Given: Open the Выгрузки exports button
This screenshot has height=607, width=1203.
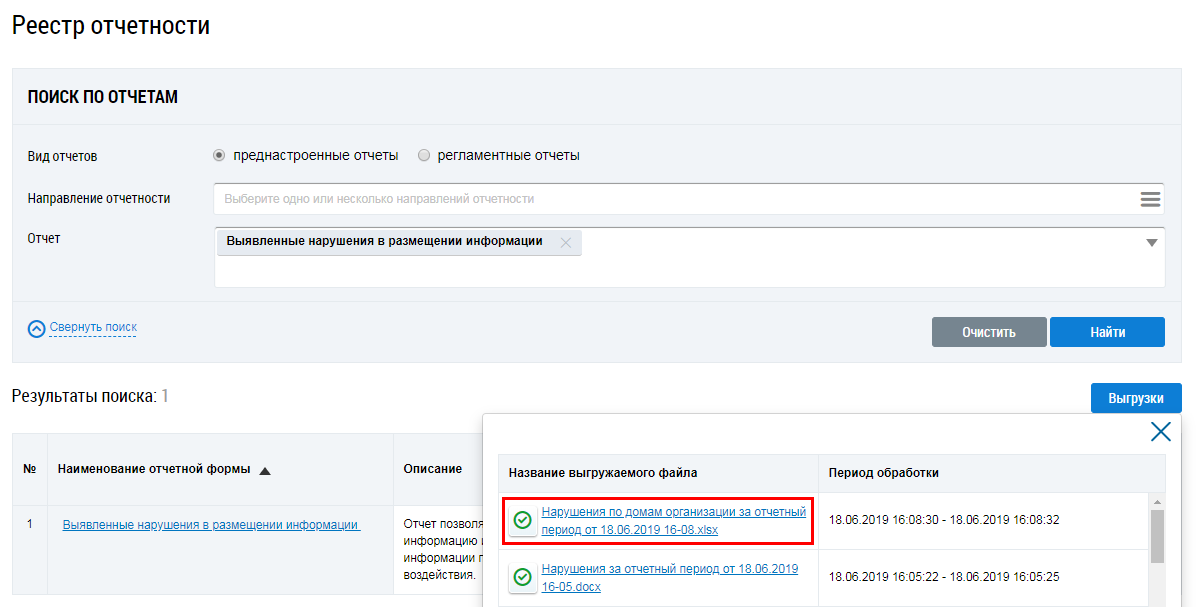Looking at the screenshot, I should coord(1135,398).
